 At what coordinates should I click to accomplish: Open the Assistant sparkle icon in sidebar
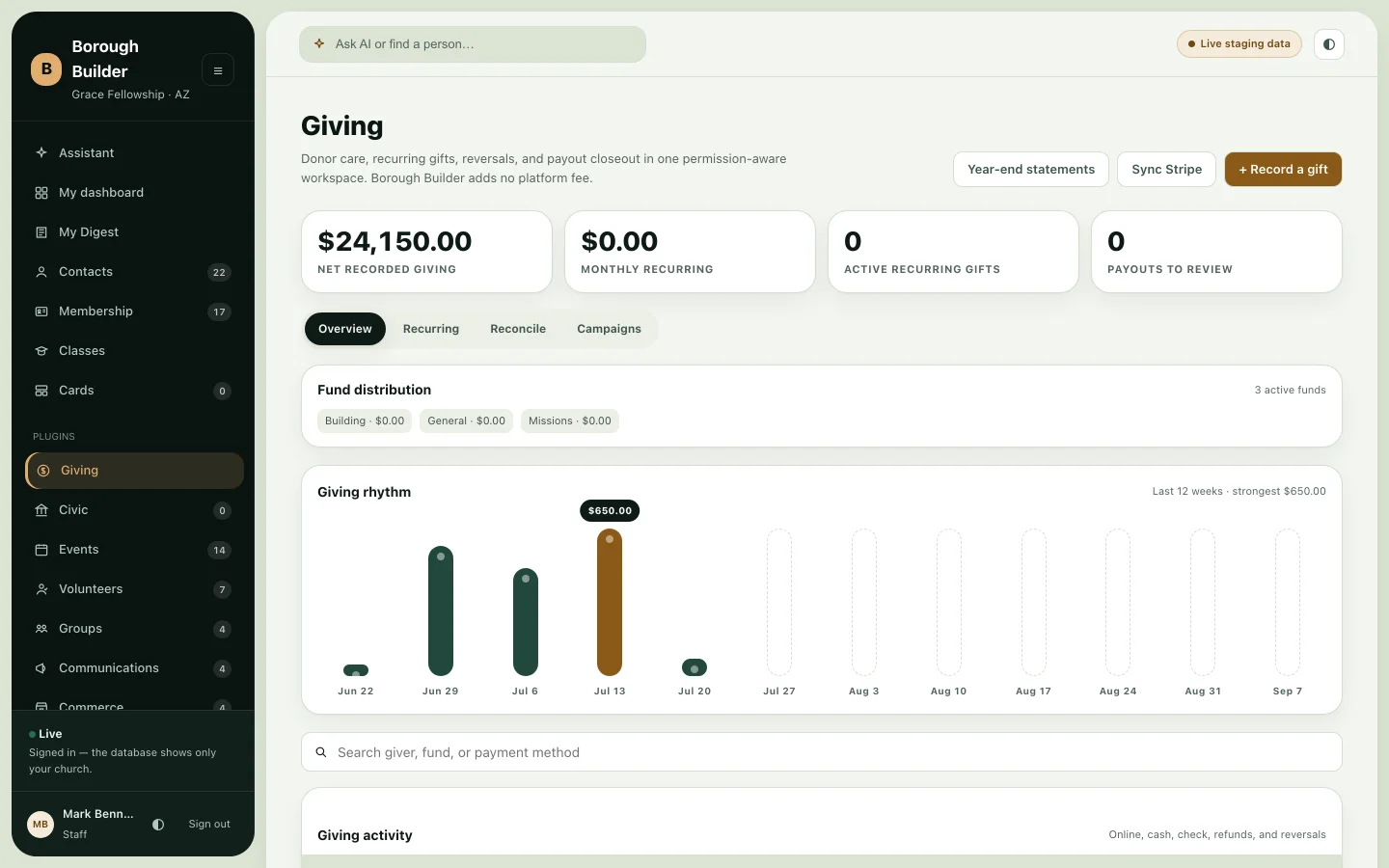click(x=41, y=152)
